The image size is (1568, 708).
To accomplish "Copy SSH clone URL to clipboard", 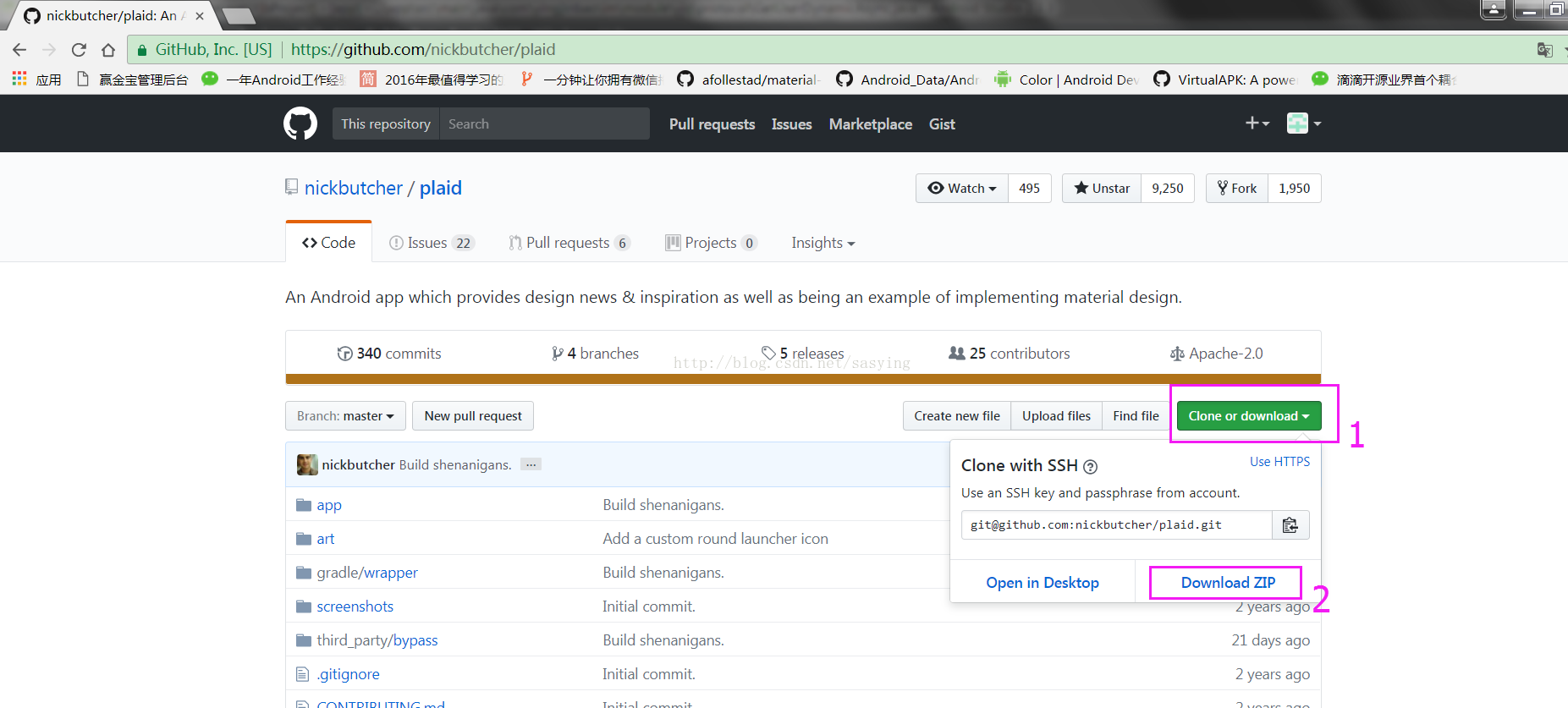I will tap(1290, 525).
